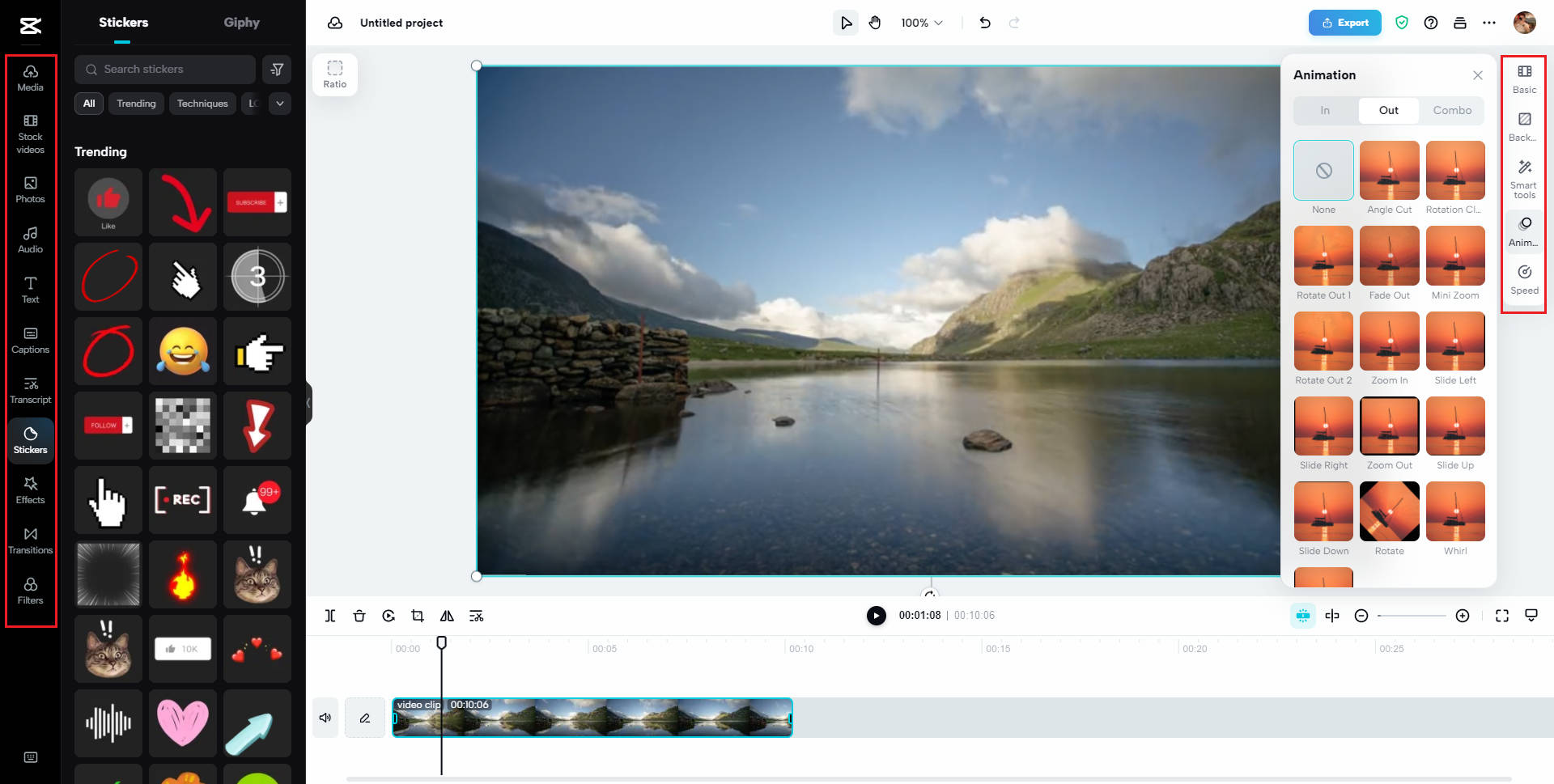Click the Export button
The image size is (1554, 784).
1344,23
